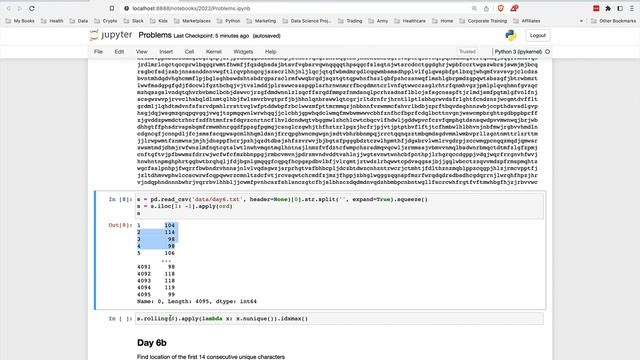640x360 pixels.
Task: Click the Jupyter logo
Action: click(111, 36)
